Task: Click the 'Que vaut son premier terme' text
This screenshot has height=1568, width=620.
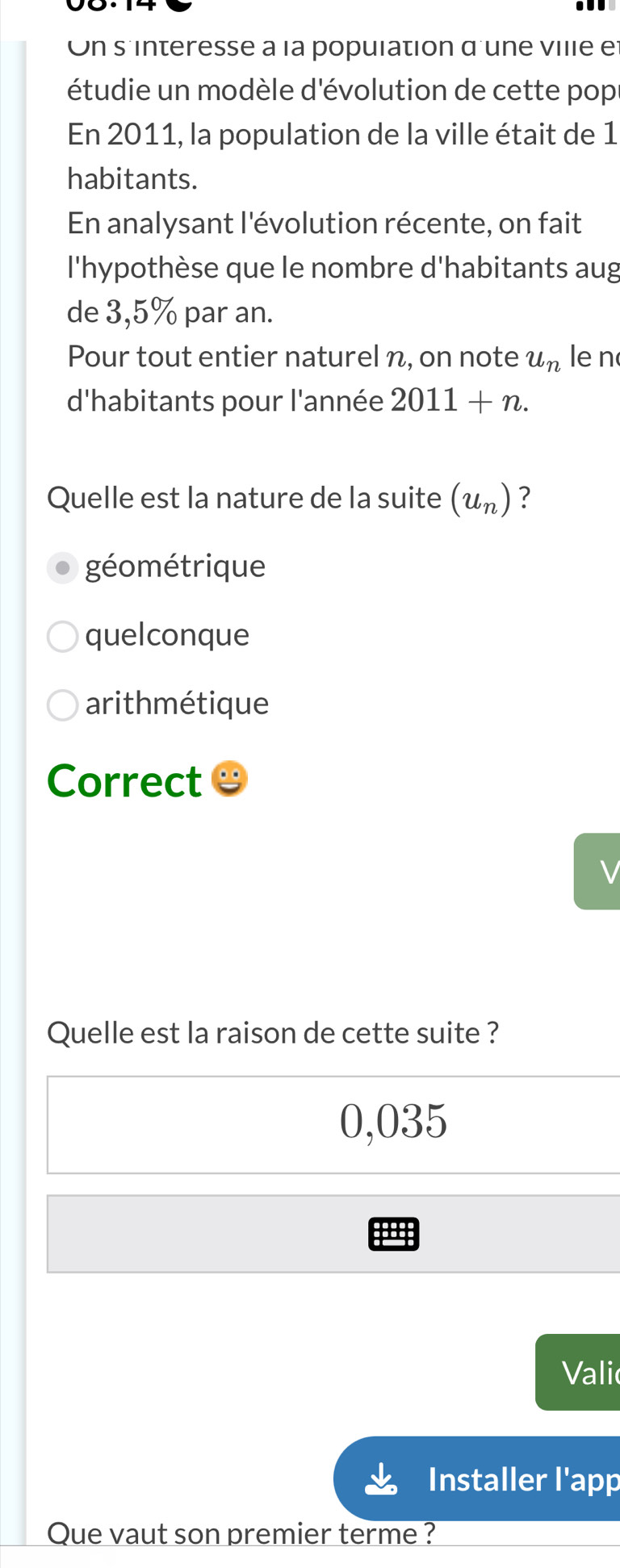Action: click(241, 1532)
